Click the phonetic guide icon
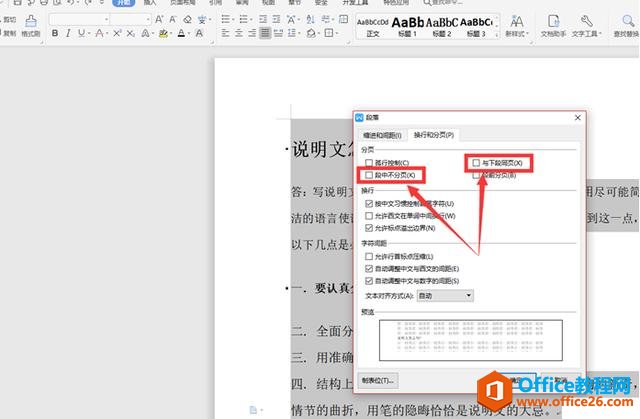 tap(202, 19)
